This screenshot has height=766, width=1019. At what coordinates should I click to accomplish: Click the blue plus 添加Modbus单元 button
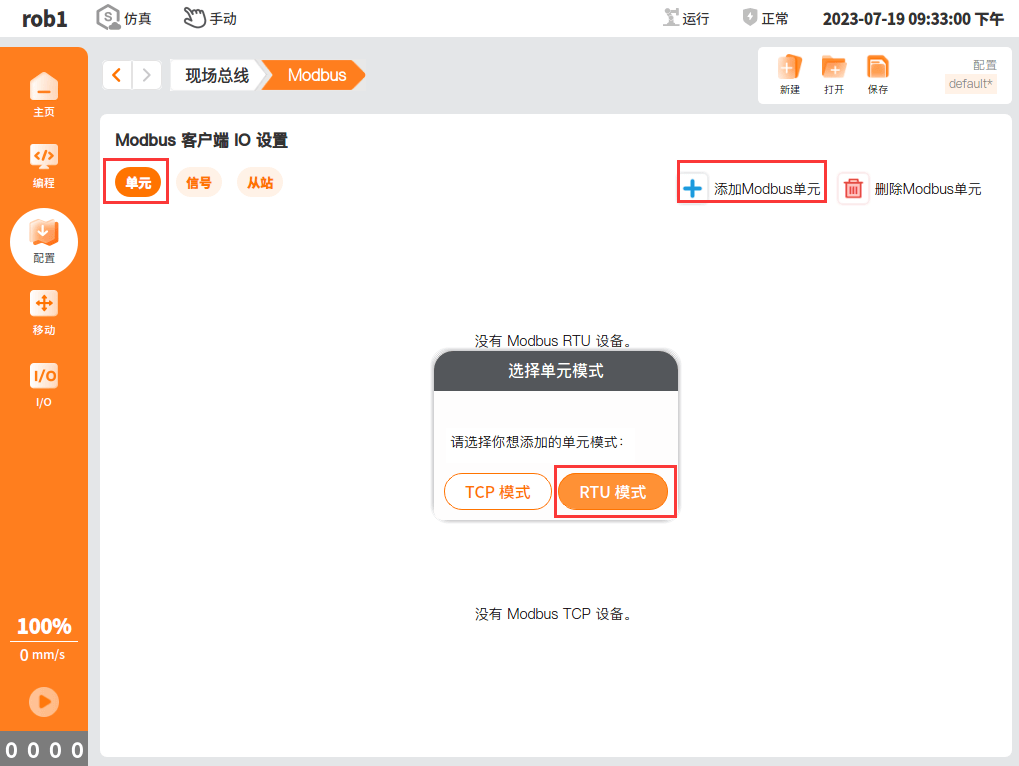tap(693, 189)
